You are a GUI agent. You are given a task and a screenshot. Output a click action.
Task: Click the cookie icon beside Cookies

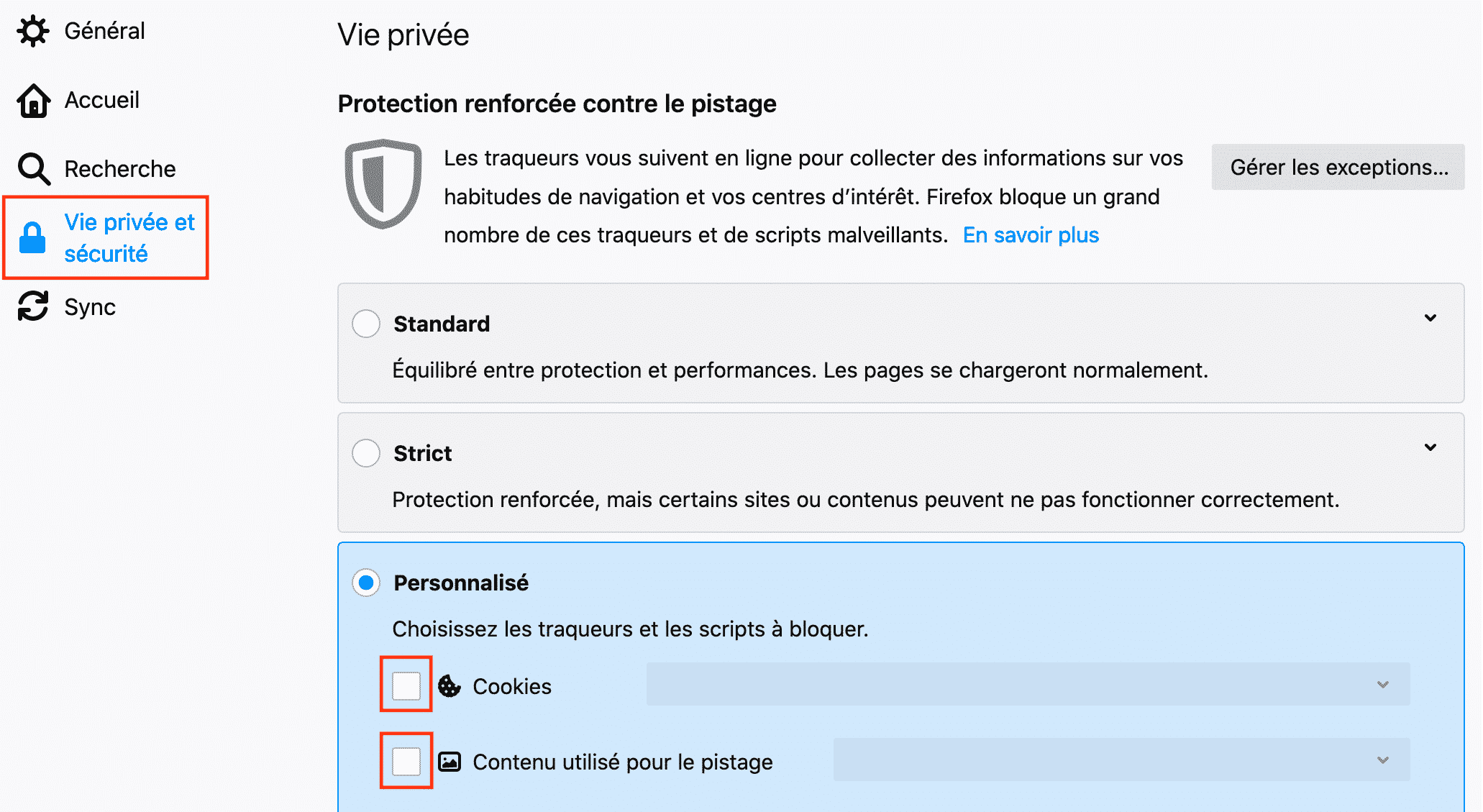[x=450, y=686]
